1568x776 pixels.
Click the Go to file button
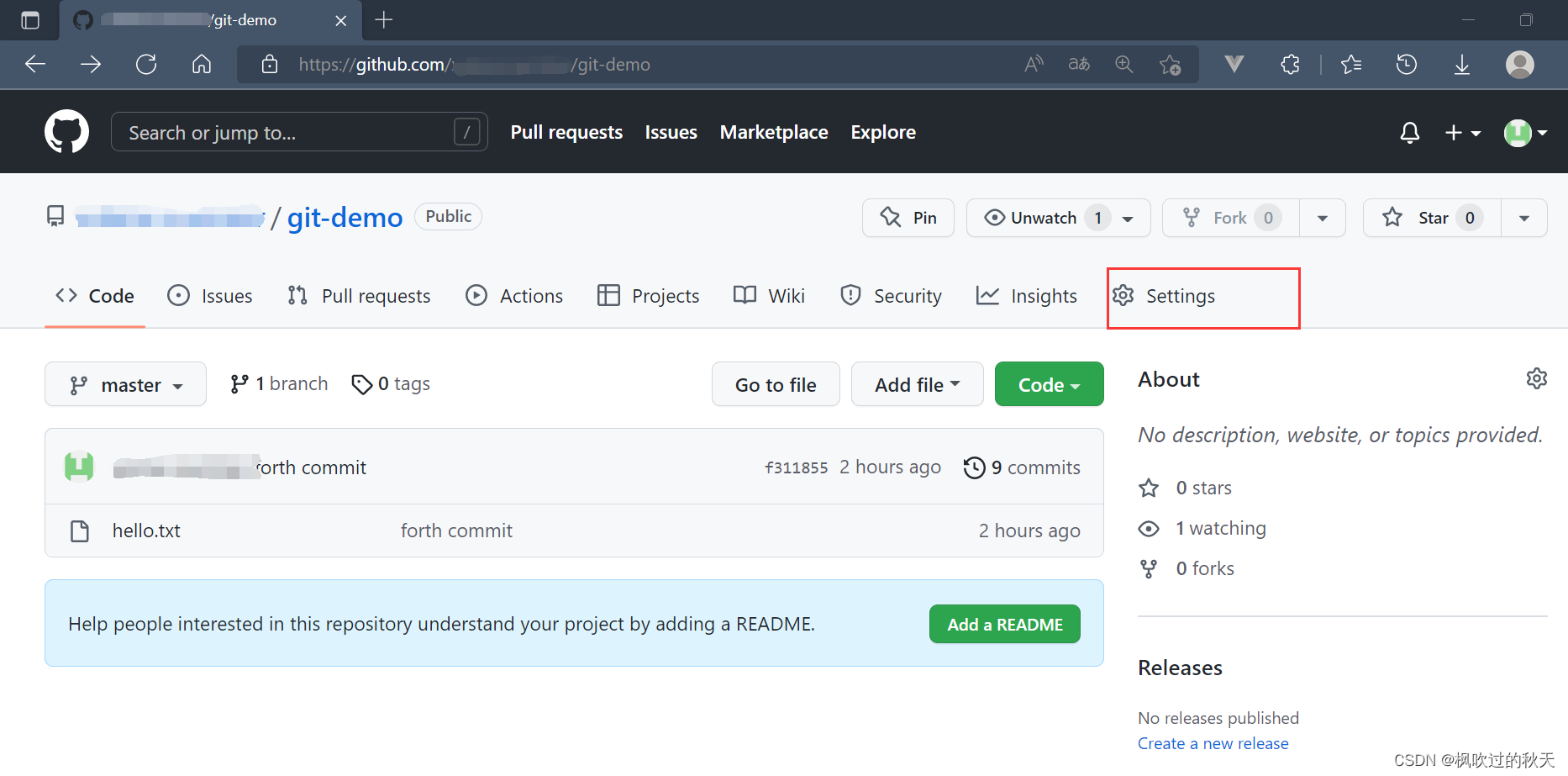(776, 384)
